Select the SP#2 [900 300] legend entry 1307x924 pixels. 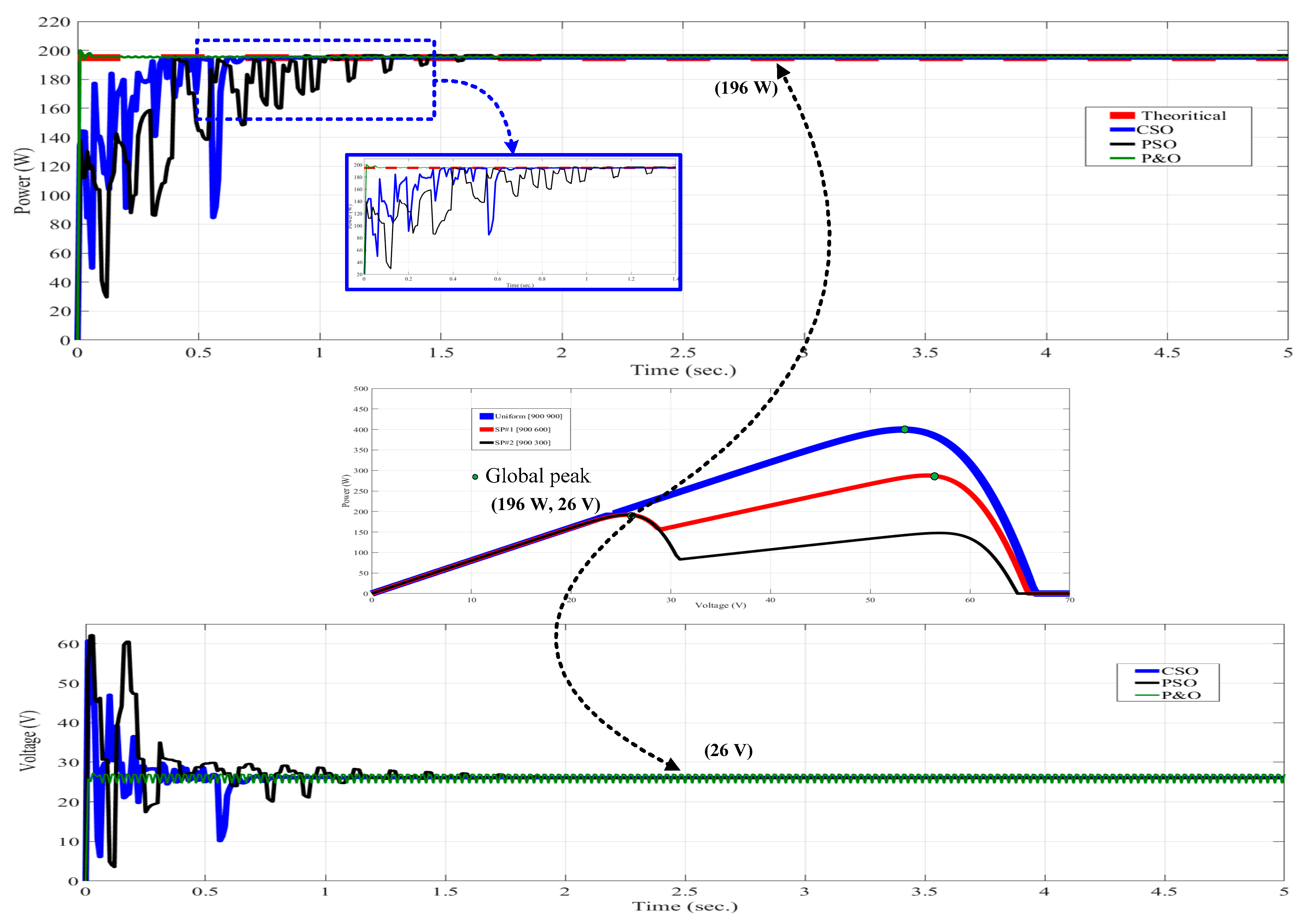[x=522, y=442]
